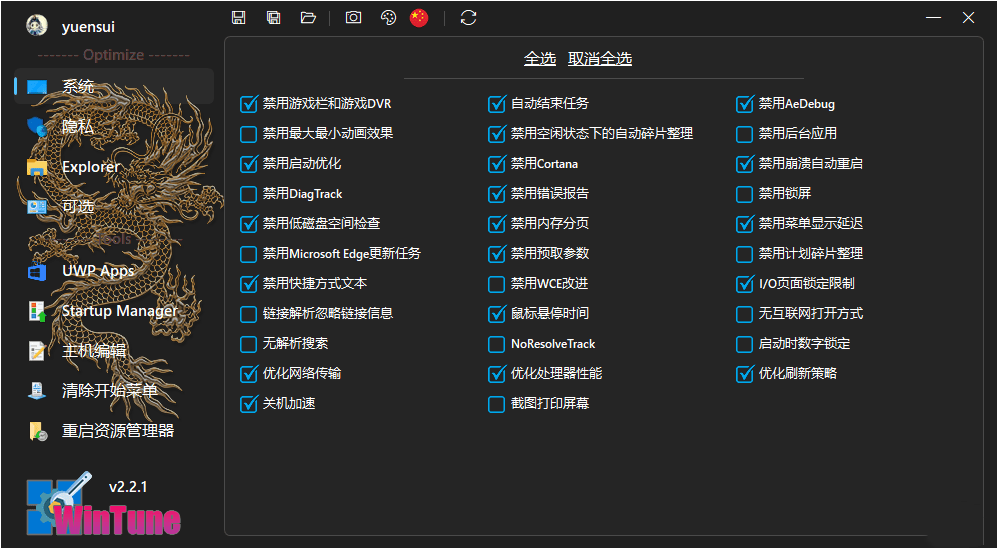The height and width of the screenshot is (549, 998).
Task: Check 禁用Microsoft Edge更新任务
Action: point(248,254)
